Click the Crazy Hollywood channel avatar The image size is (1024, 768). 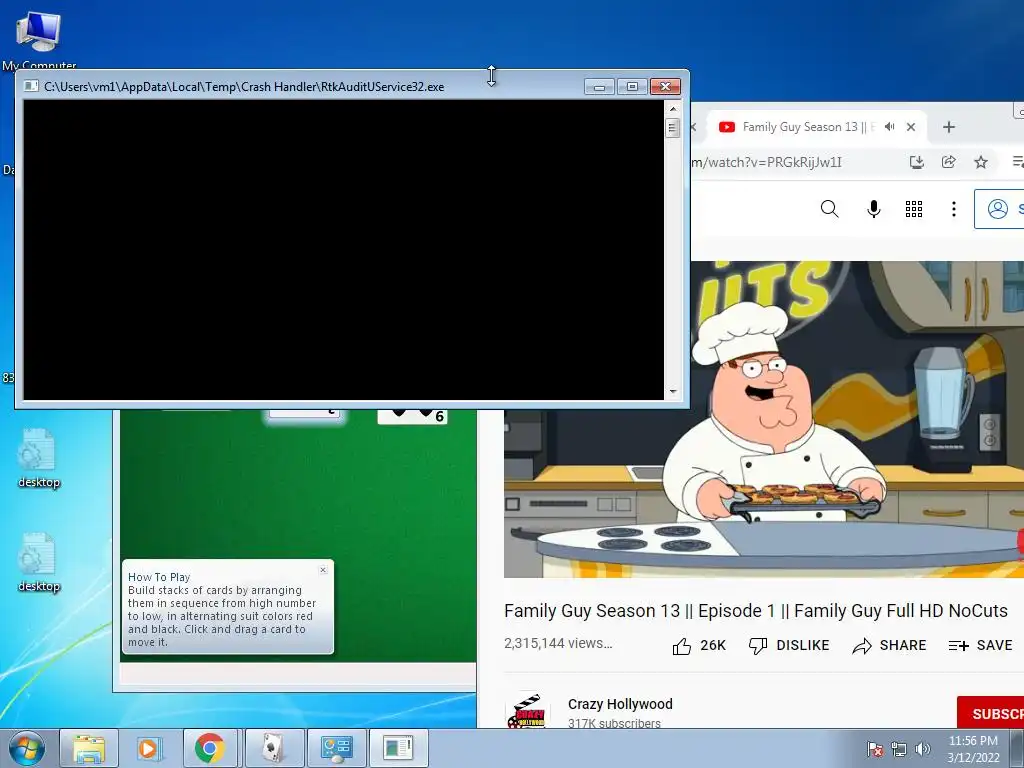point(528,711)
